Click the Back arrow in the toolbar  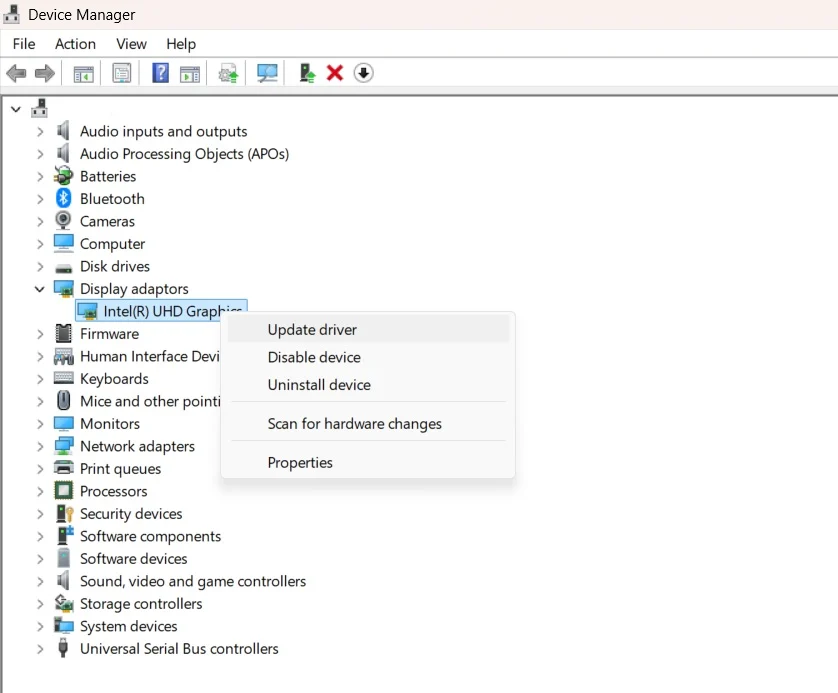click(x=16, y=73)
